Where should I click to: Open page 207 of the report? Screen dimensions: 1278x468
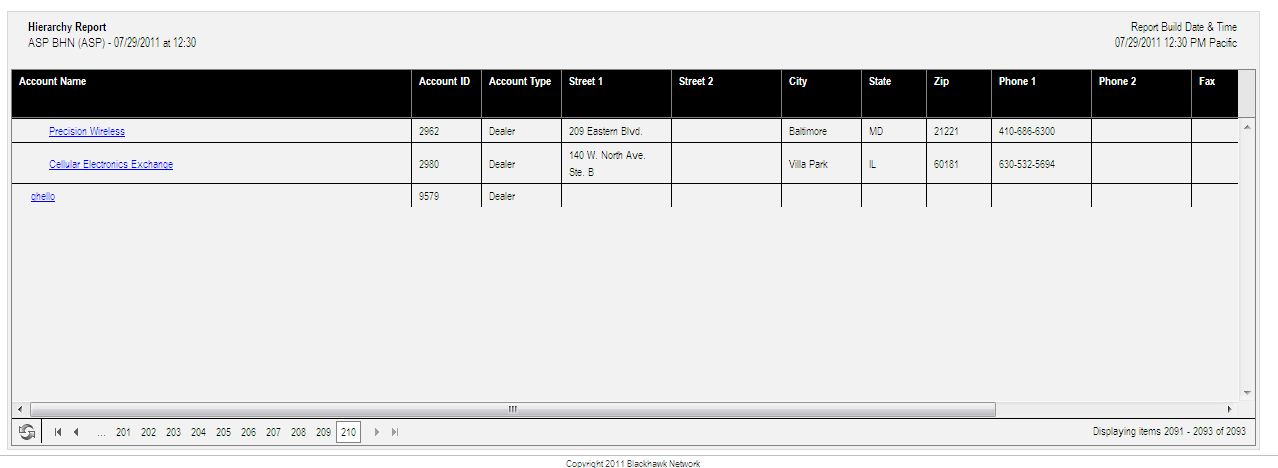273,433
